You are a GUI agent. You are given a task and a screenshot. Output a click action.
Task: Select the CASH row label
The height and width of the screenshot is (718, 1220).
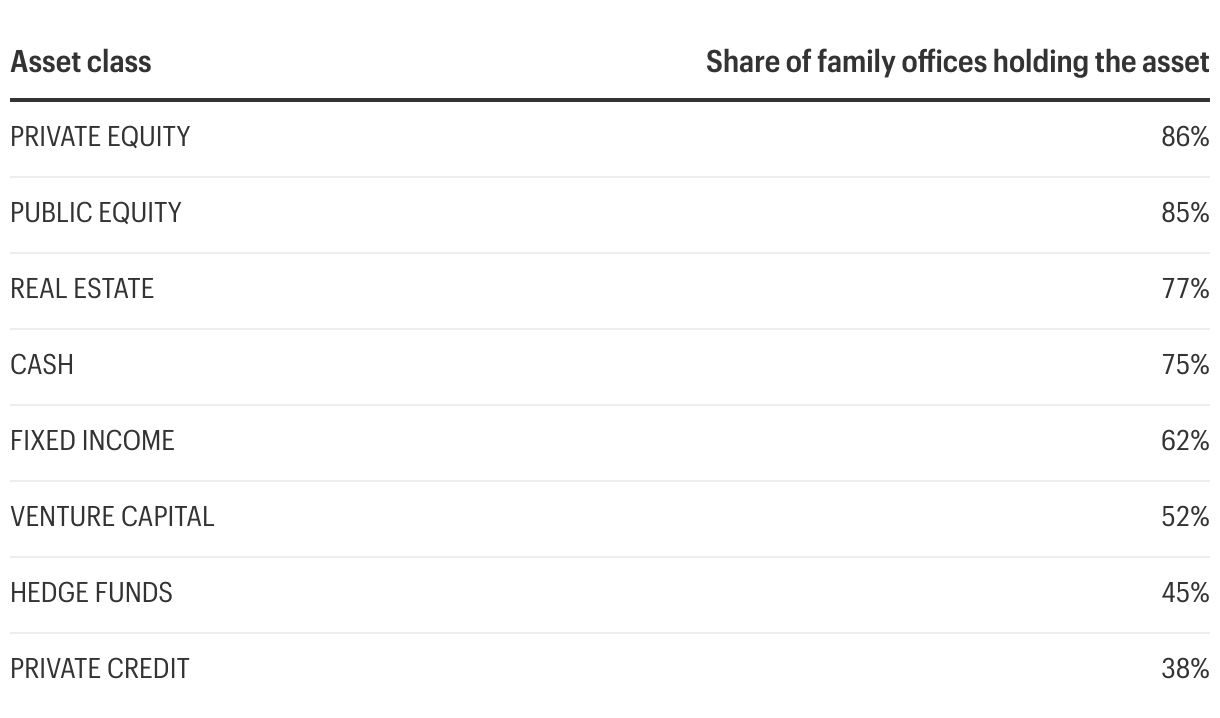point(42,365)
